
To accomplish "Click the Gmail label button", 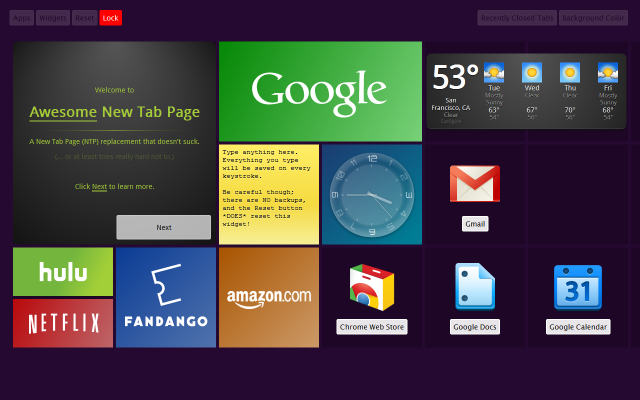I will 475,224.
